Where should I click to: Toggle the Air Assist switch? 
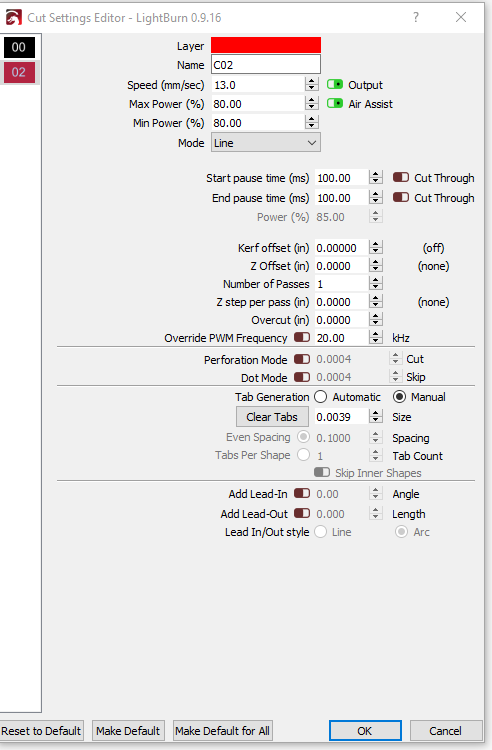click(335, 103)
